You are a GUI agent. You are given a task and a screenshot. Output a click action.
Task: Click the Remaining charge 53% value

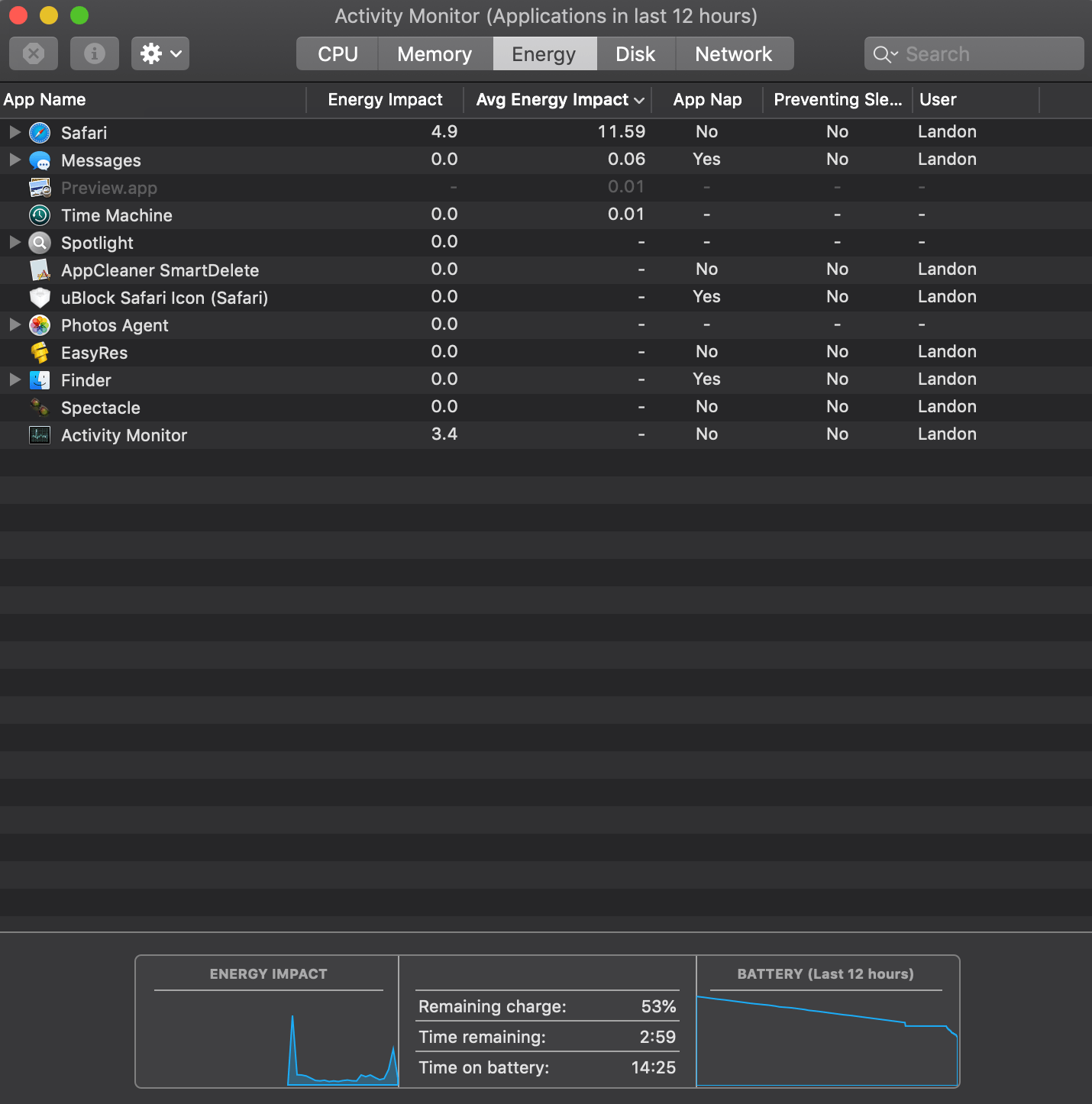pos(658,1006)
